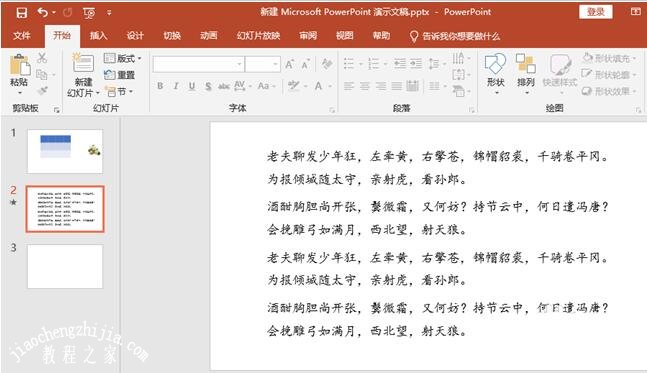Click the Align Text icon
Screen dimensions: 647x373
[x=459, y=75]
